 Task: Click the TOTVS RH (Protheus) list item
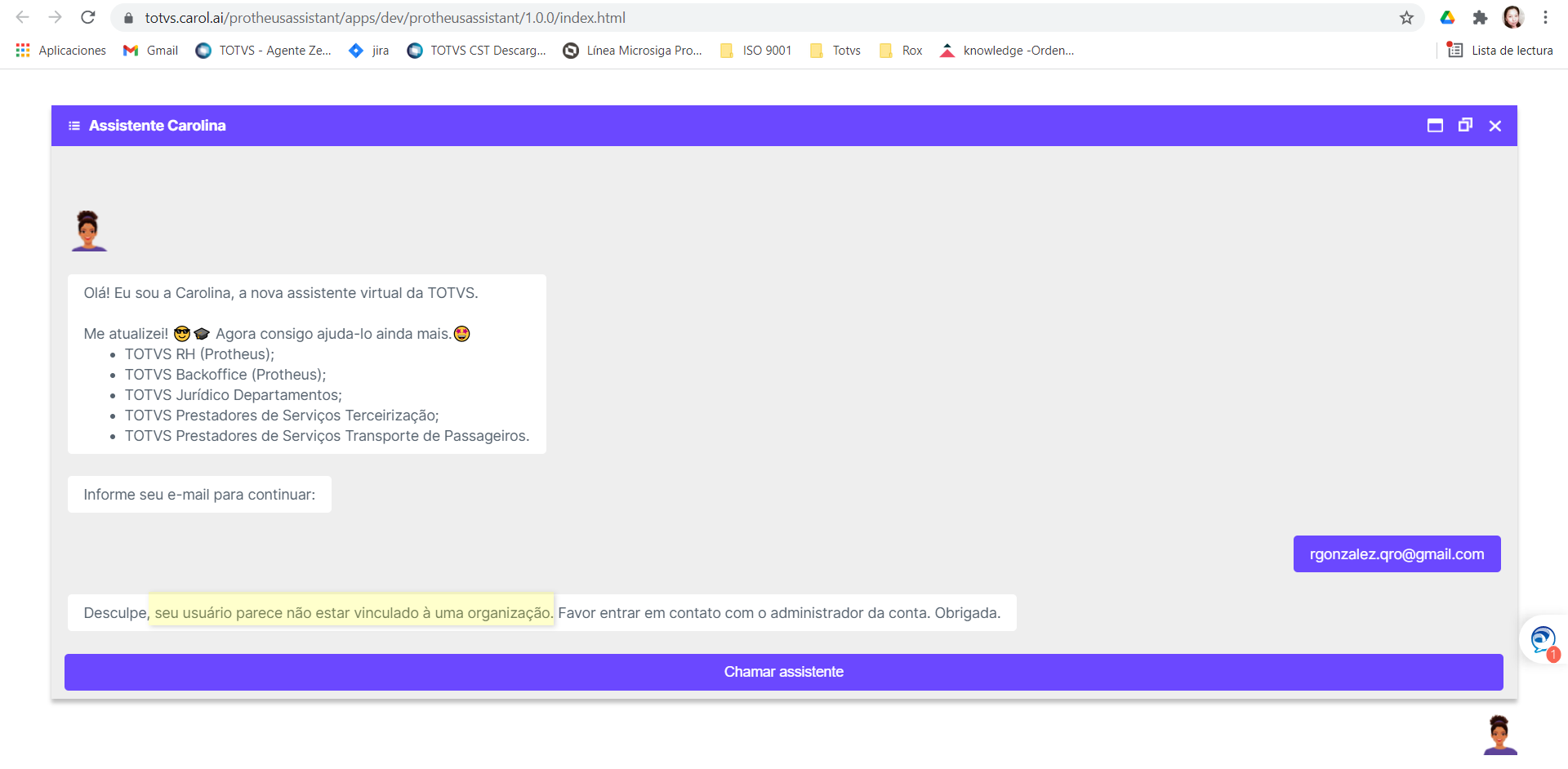[x=199, y=354]
